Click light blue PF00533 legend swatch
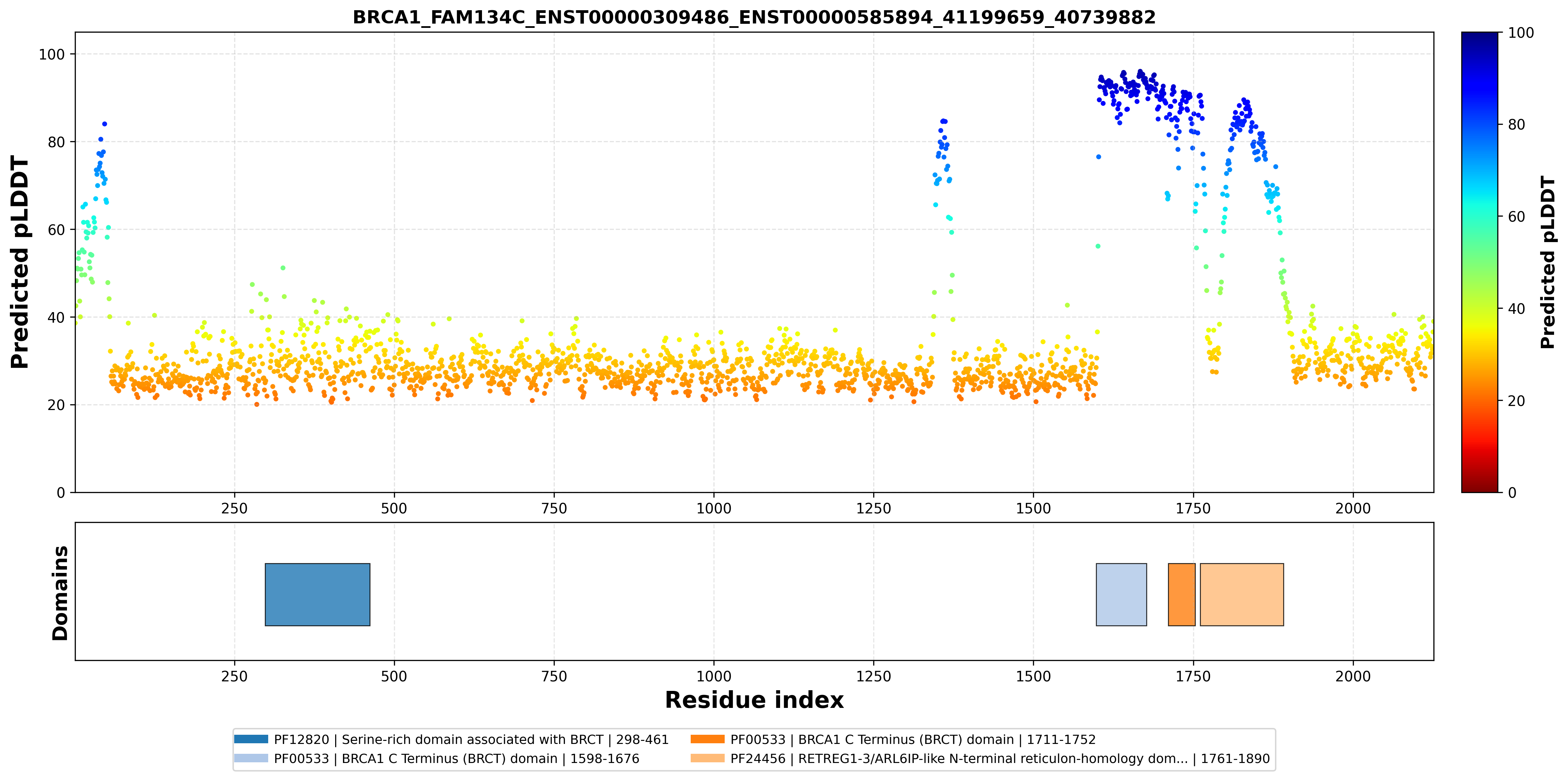1568x781 pixels. pyautogui.click(x=251, y=758)
